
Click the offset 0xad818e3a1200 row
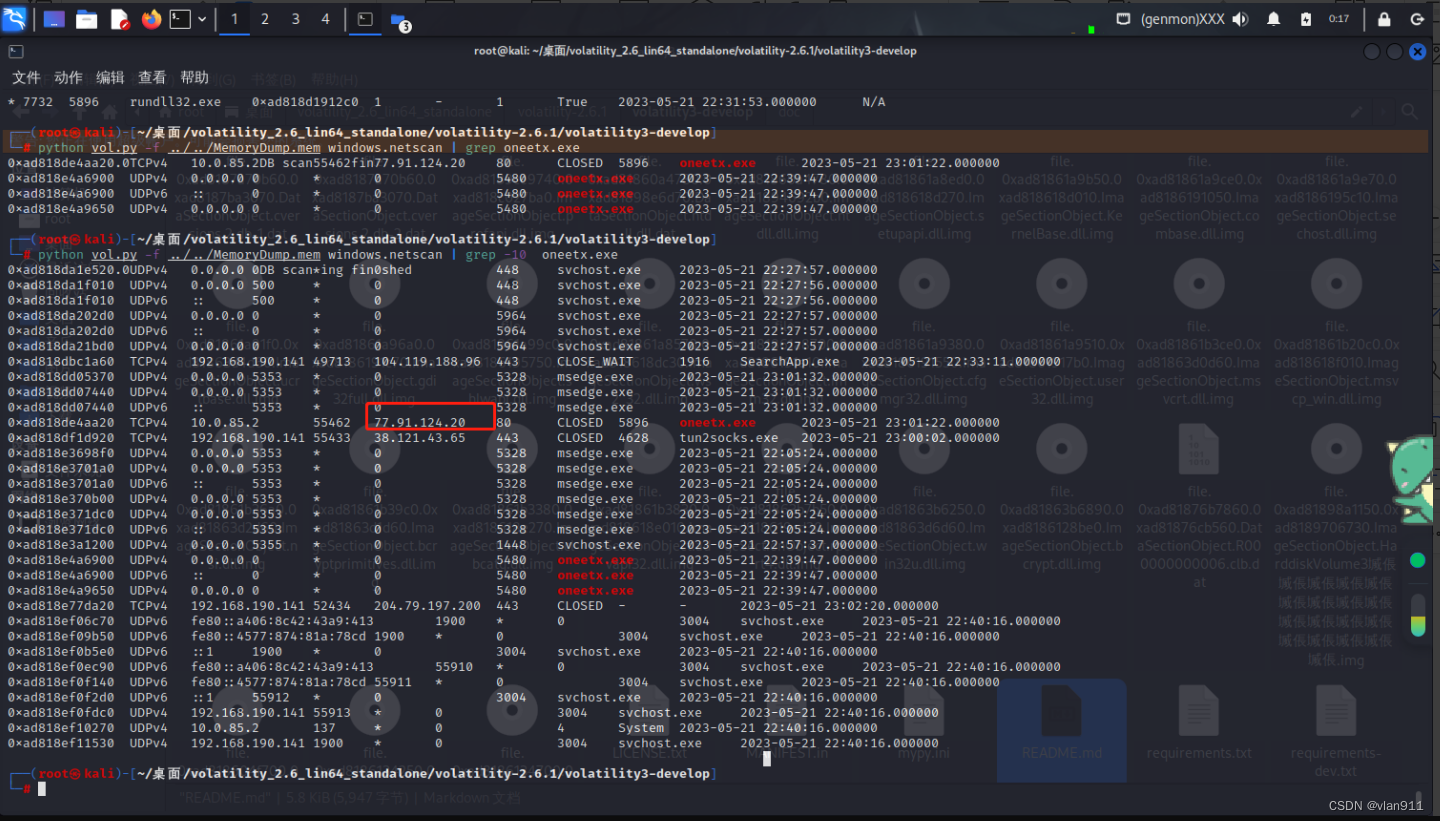(443, 545)
